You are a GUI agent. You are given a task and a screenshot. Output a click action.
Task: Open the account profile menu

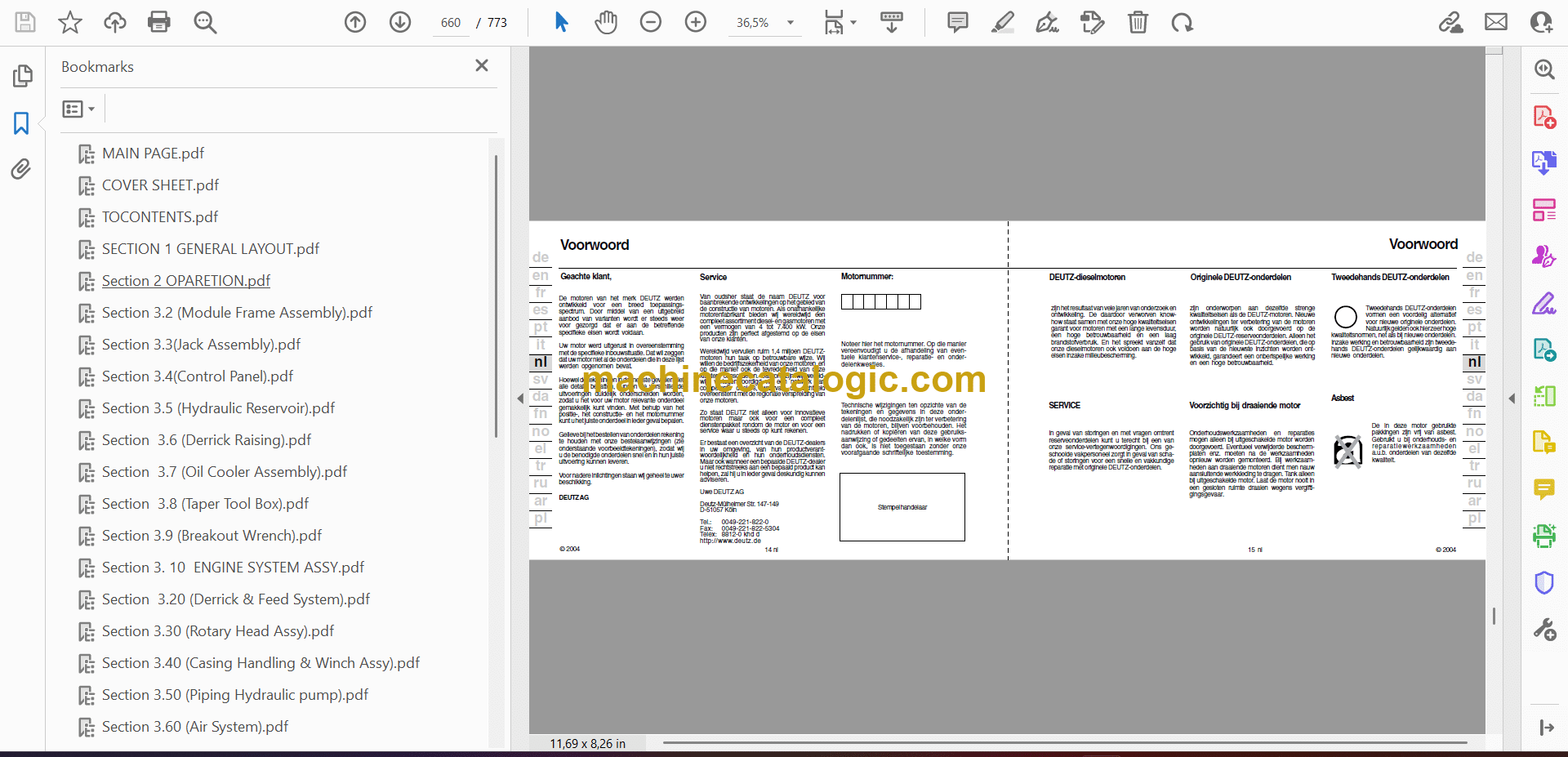coord(1542,22)
